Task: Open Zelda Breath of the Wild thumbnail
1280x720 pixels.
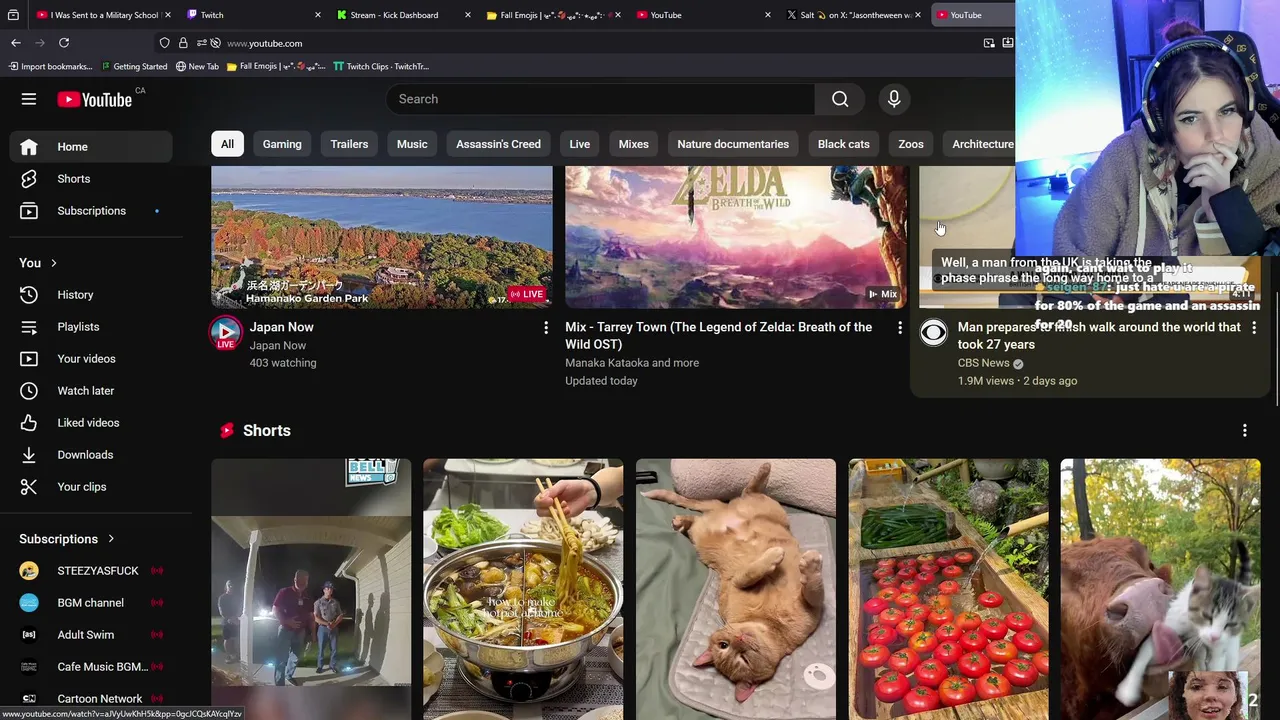Action: (x=735, y=237)
